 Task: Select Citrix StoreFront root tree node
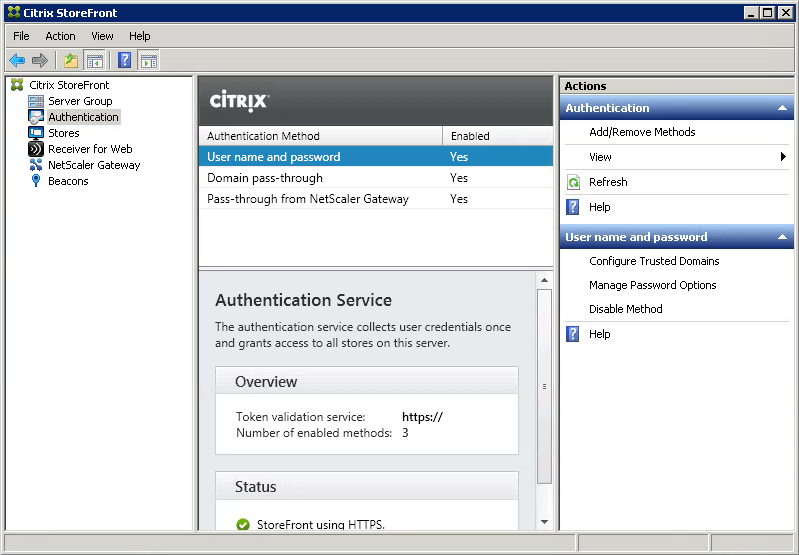(69, 85)
